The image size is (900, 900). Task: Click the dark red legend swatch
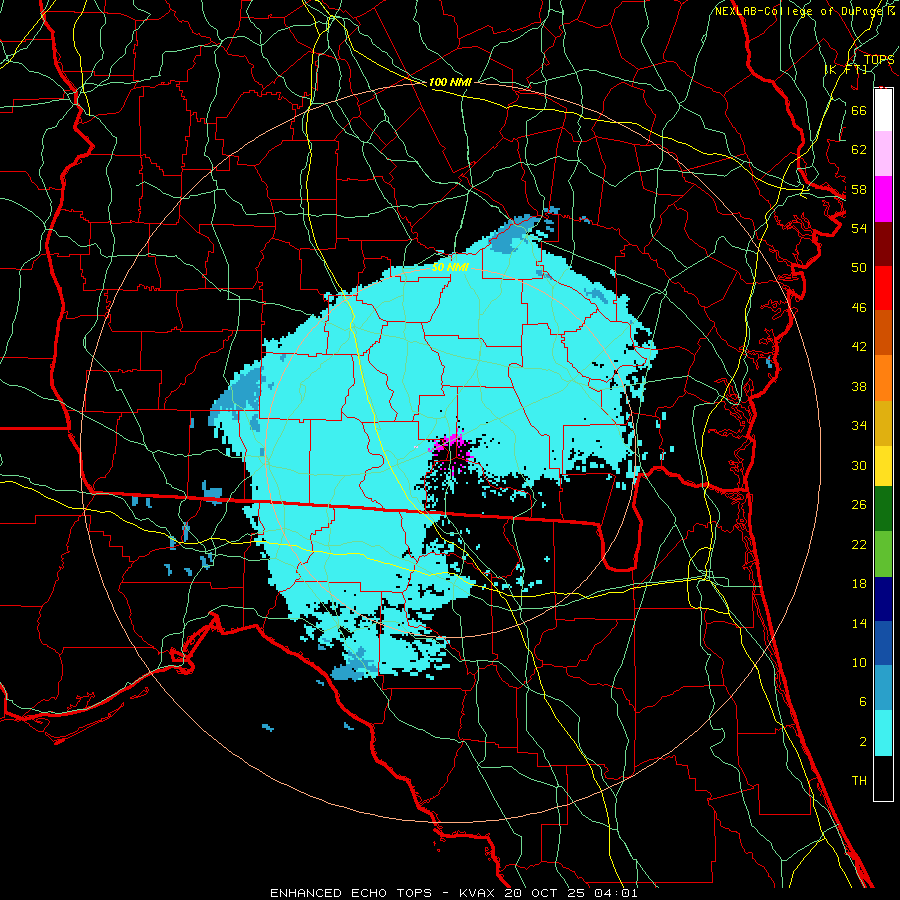[883, 243]
